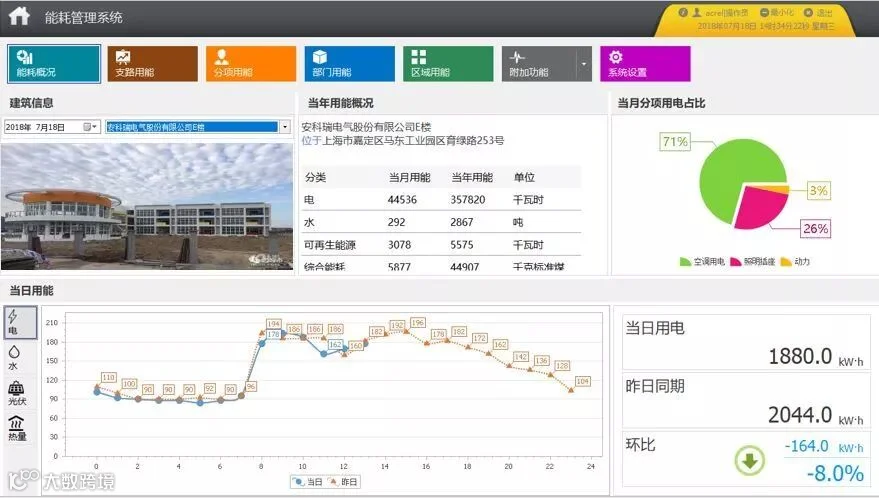879x498 pixels.
Task: Toggle the 当日 series in chart legend
Action: [308, 482]
